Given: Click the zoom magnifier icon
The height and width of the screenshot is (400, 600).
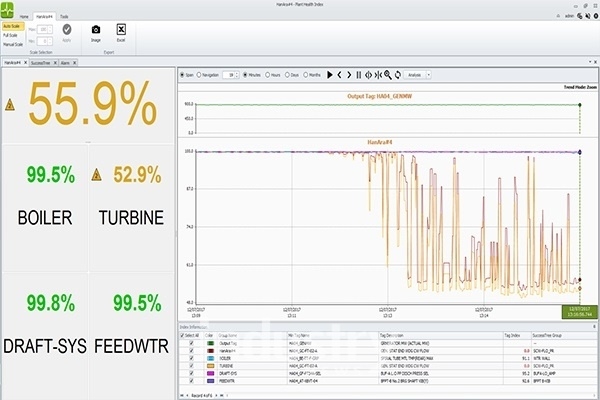Looking at the screenshot, I should coord(387,74).
